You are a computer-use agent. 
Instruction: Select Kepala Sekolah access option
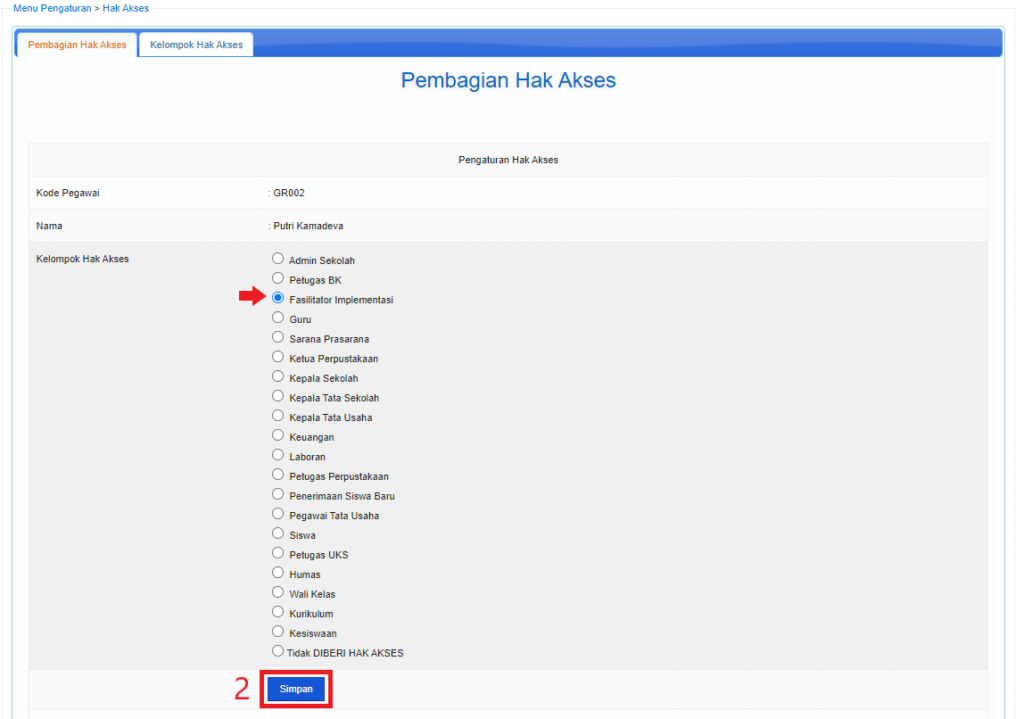(x=277, y=377)
